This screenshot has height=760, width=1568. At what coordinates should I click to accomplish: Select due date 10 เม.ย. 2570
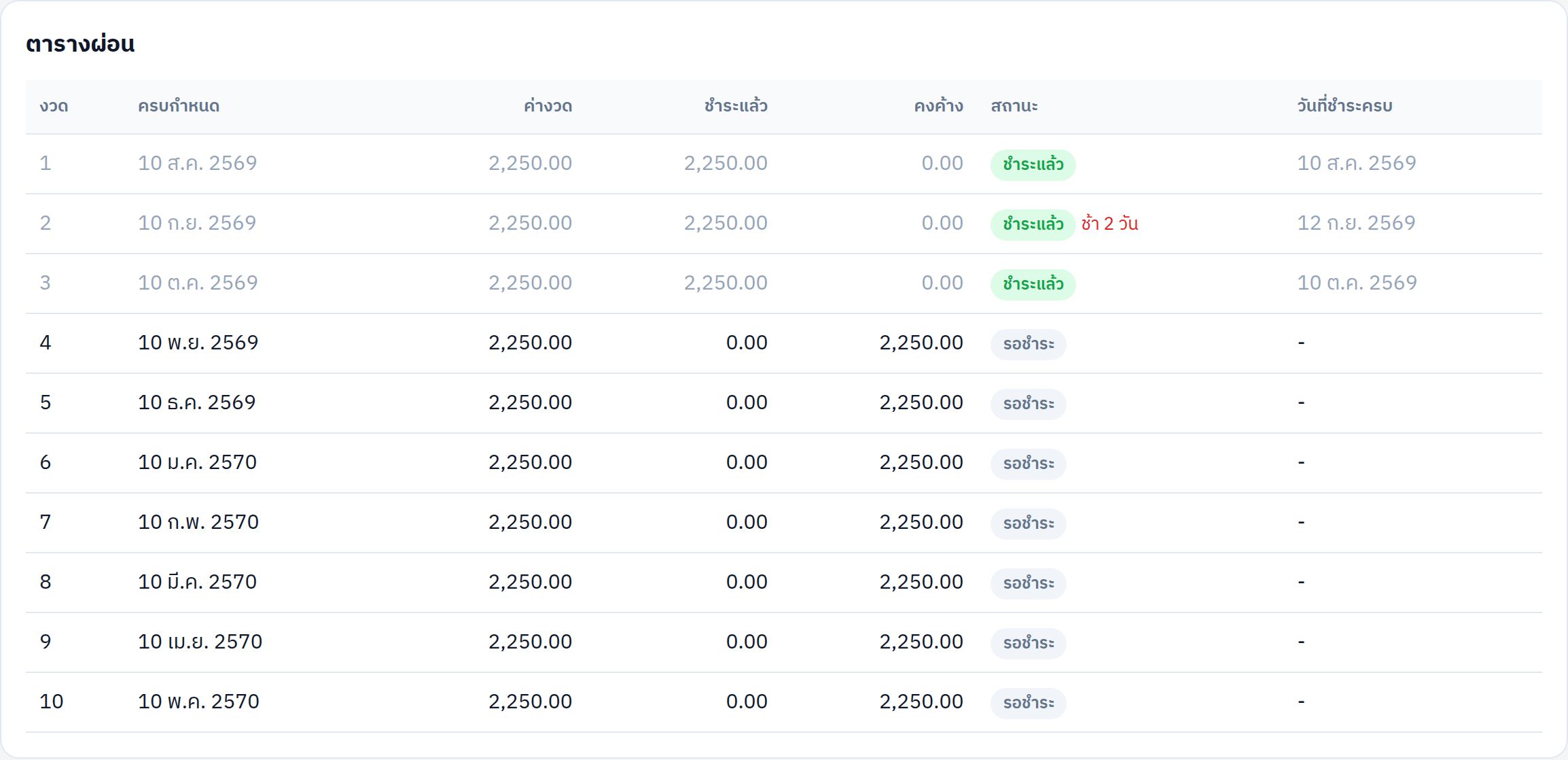pyautogui.click(x=200, y=642)
